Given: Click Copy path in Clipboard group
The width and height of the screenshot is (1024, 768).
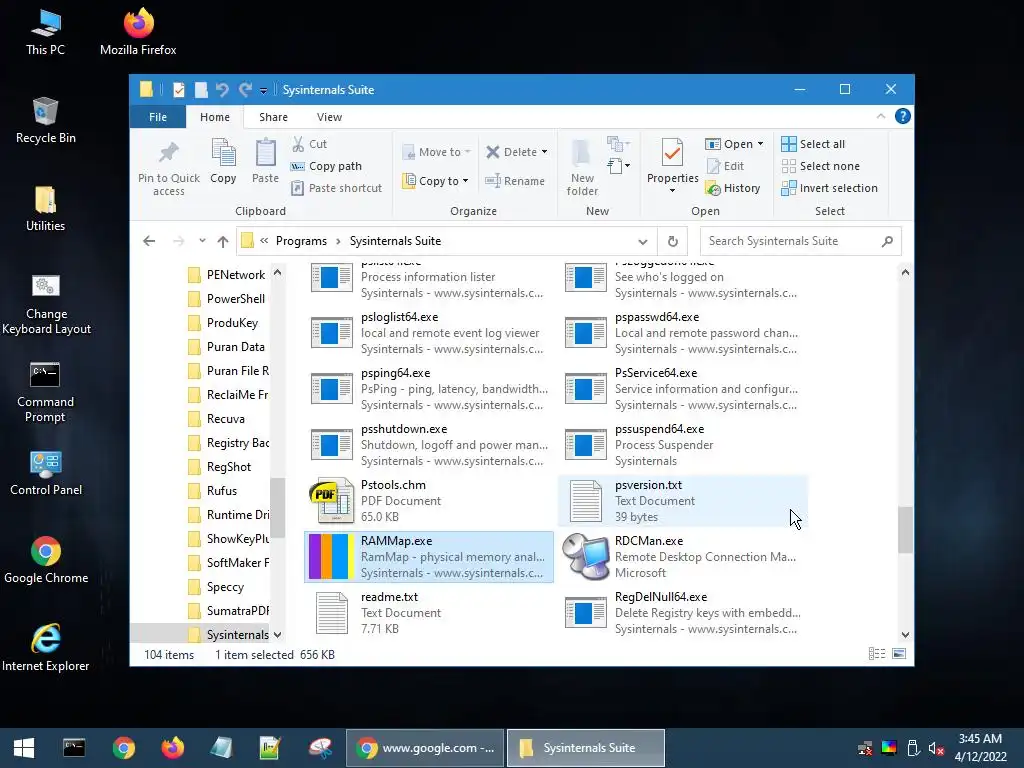Looking at the screenshot, I should click(326, 166).
